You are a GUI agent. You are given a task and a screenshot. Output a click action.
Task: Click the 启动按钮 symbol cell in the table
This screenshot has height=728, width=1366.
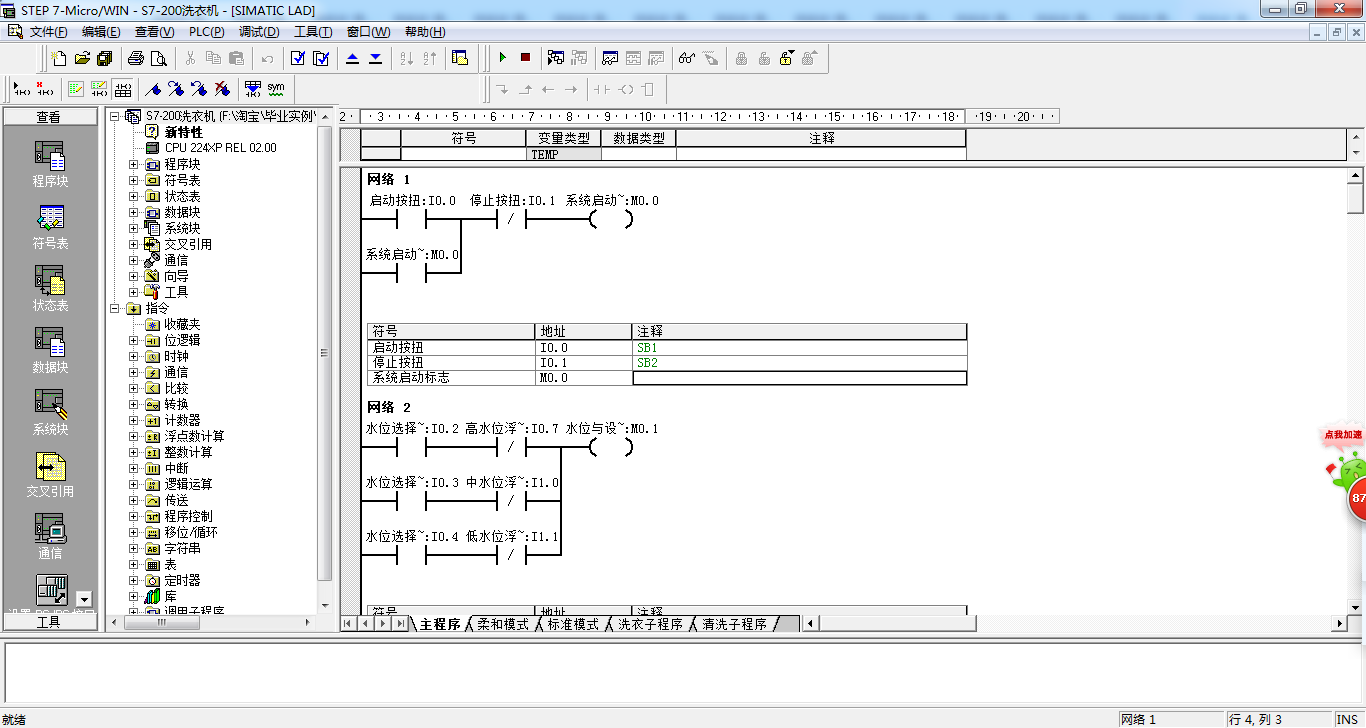[x=451, y=347]
